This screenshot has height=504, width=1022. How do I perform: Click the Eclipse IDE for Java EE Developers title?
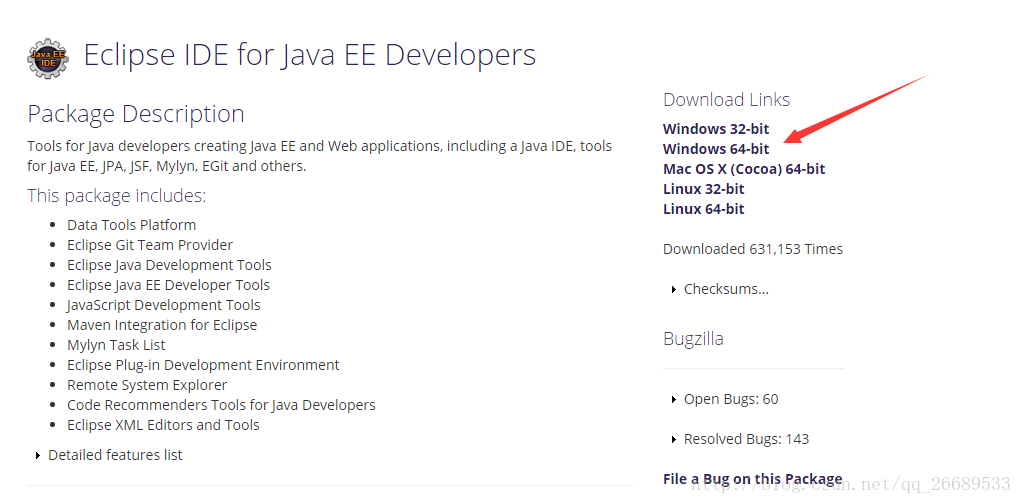(310, 55)
